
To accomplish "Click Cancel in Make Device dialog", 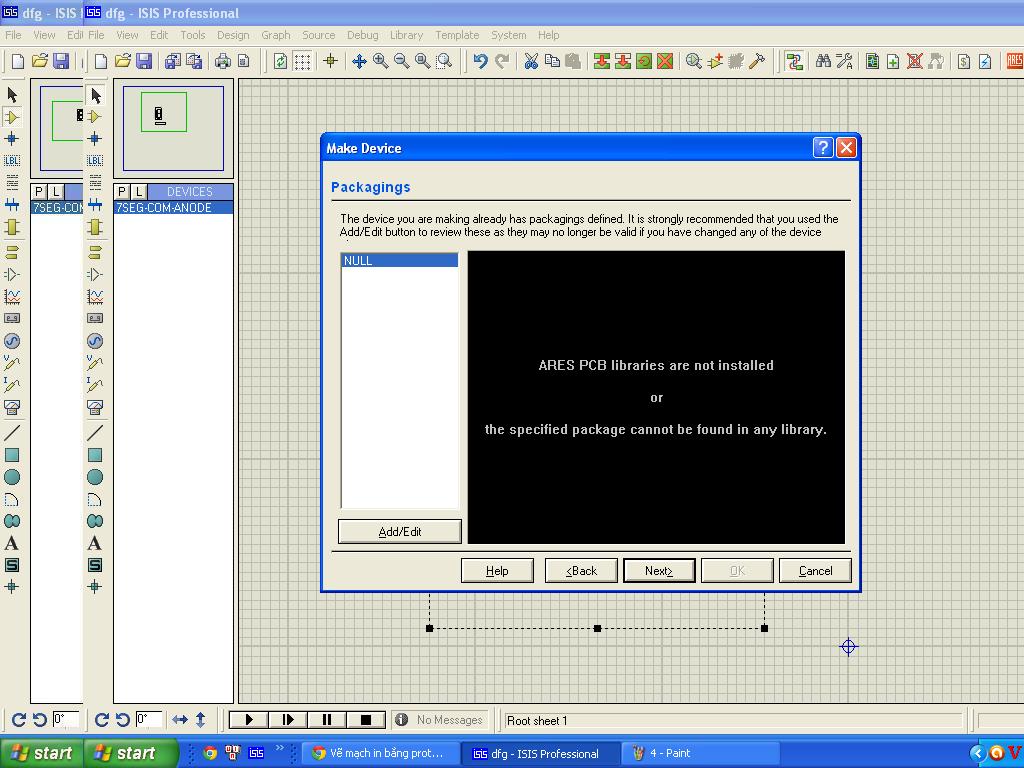I will 816,571.
